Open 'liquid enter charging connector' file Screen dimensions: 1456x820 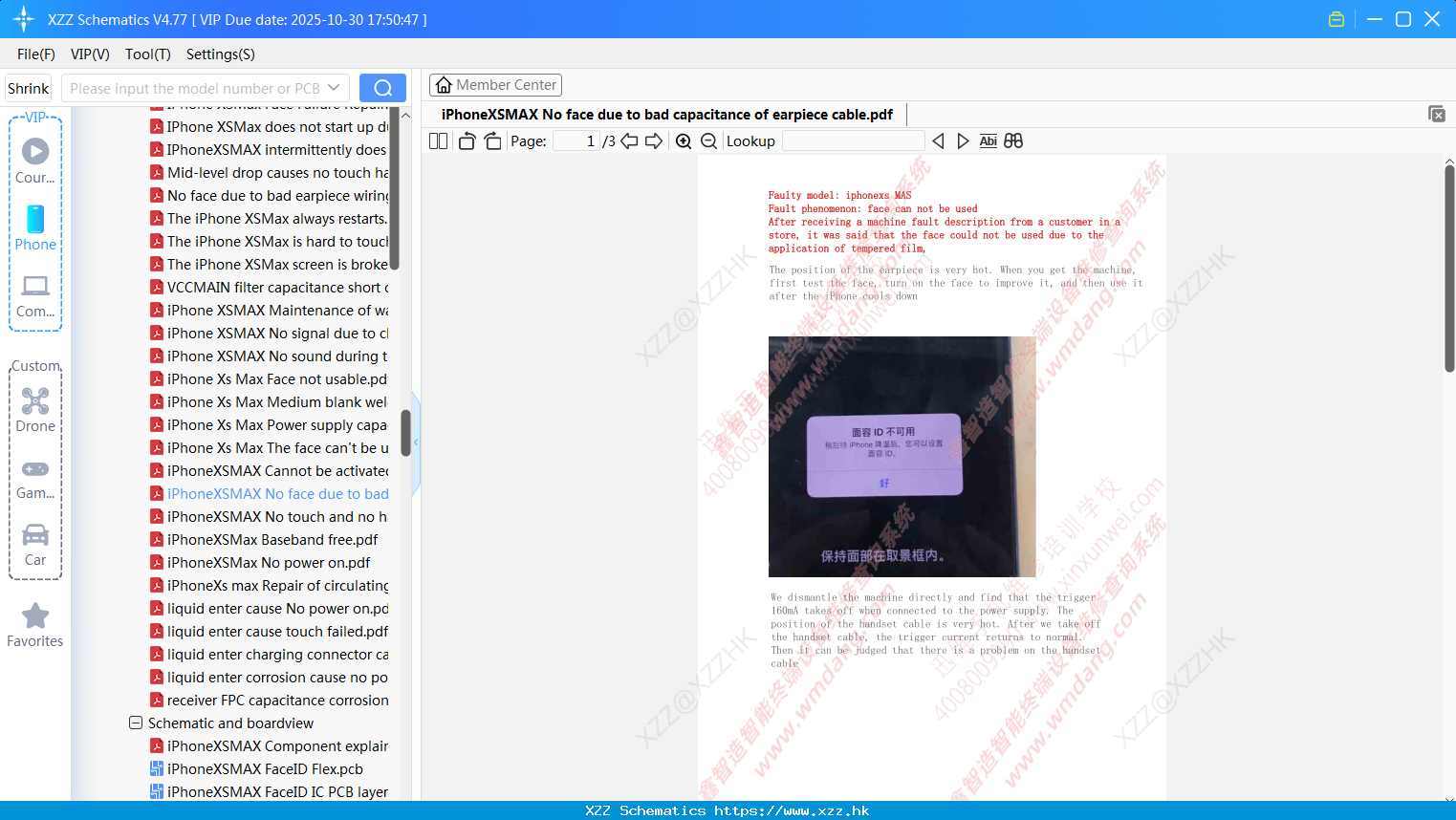click(x=277, y=654)
